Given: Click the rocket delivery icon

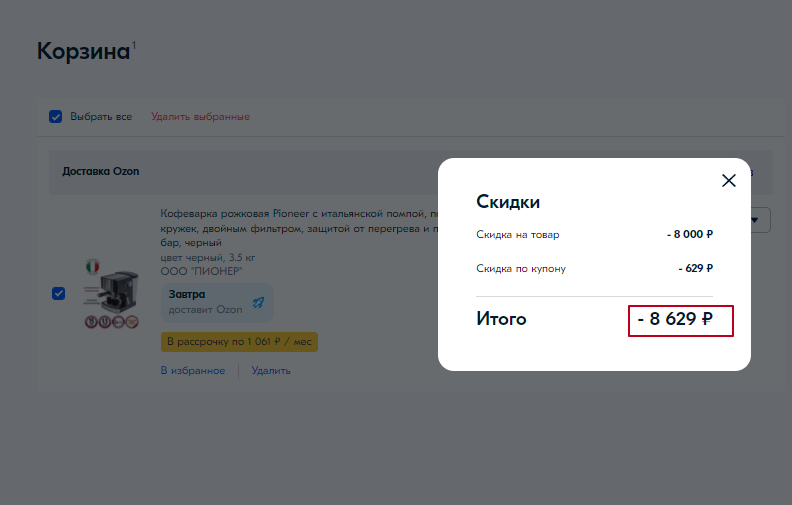Looking at the screenshot, I should click(x=258, y=302).
